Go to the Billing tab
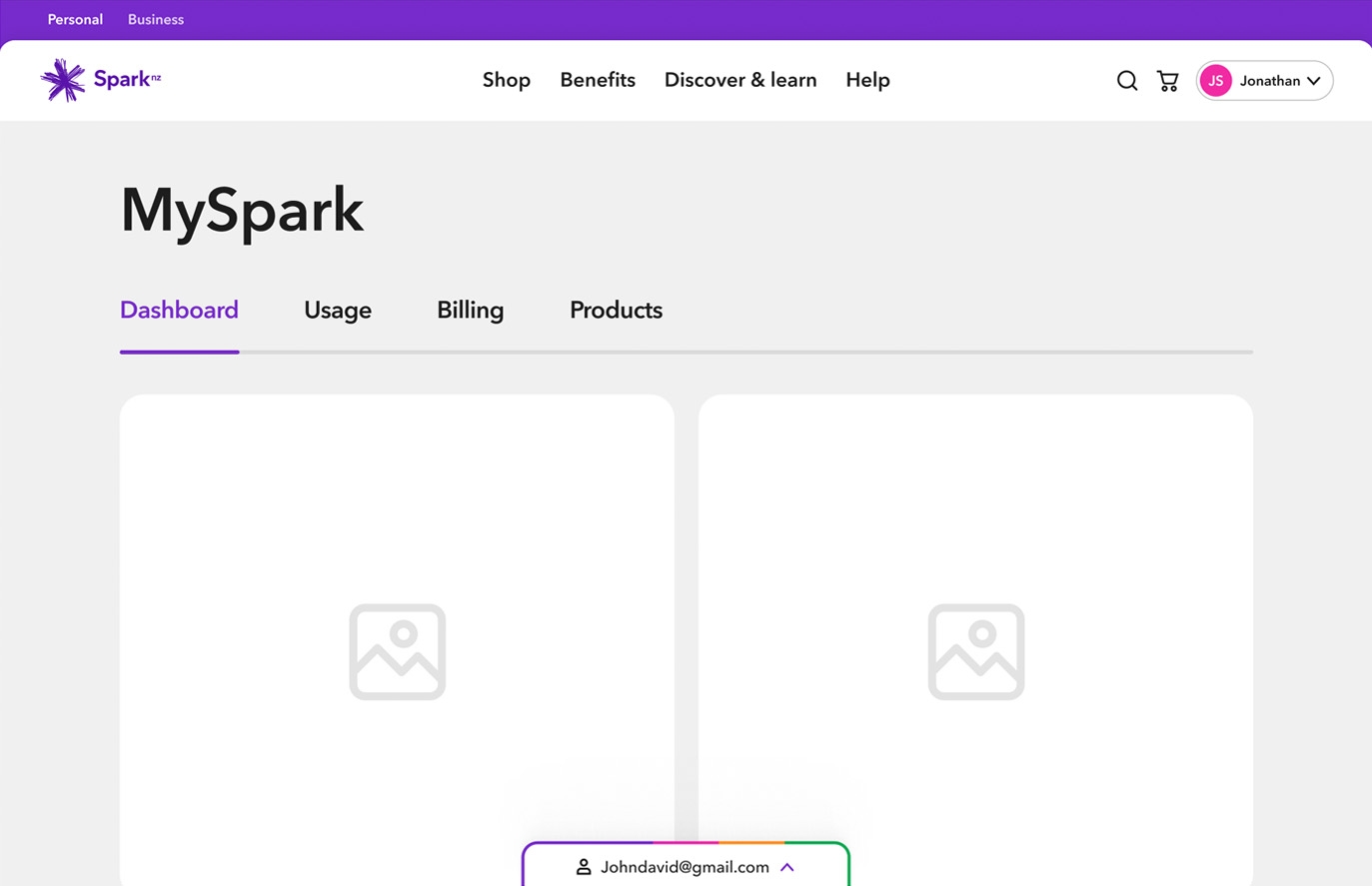 point(470,310)
